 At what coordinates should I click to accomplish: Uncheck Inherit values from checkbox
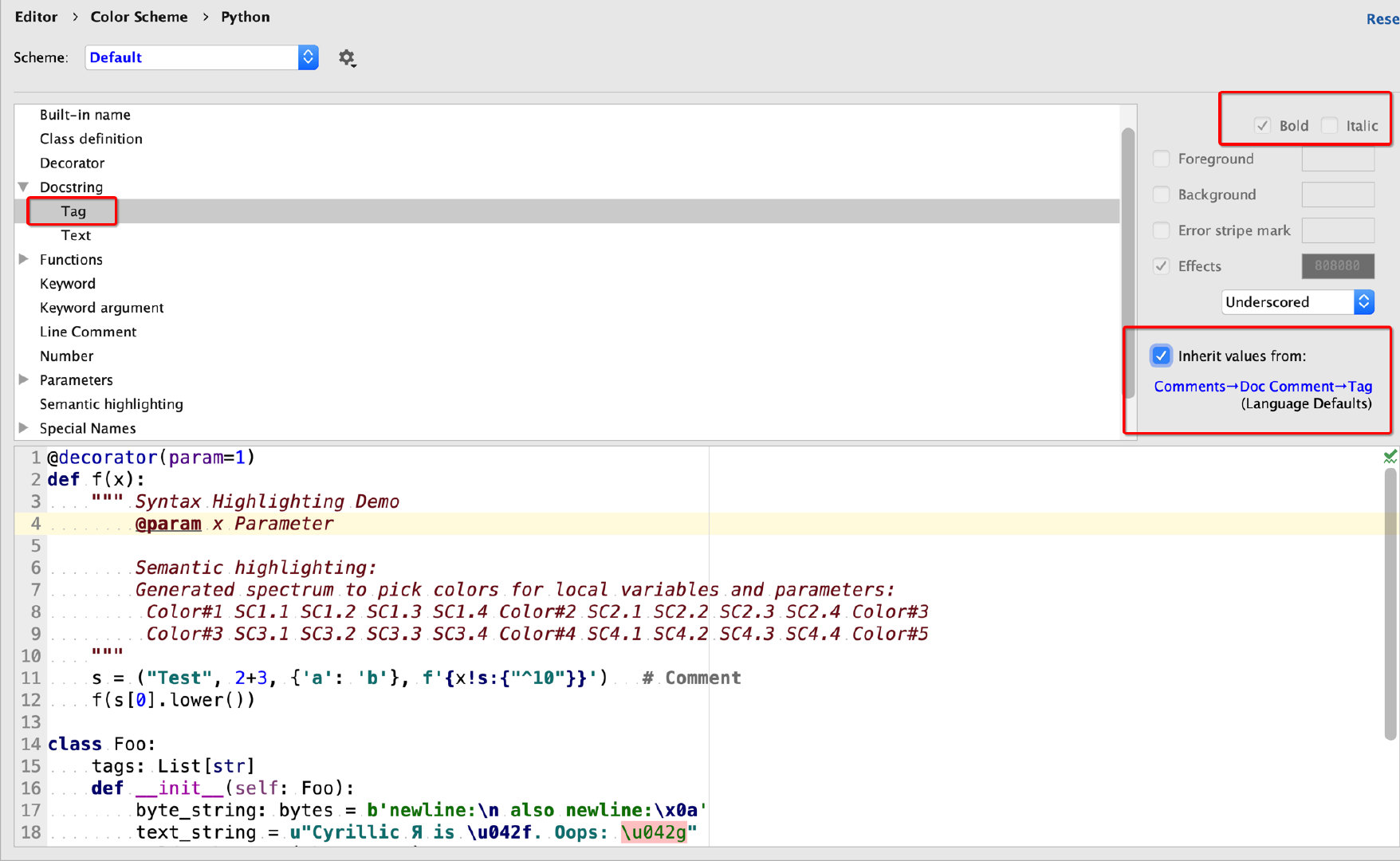pos(1162,356)
